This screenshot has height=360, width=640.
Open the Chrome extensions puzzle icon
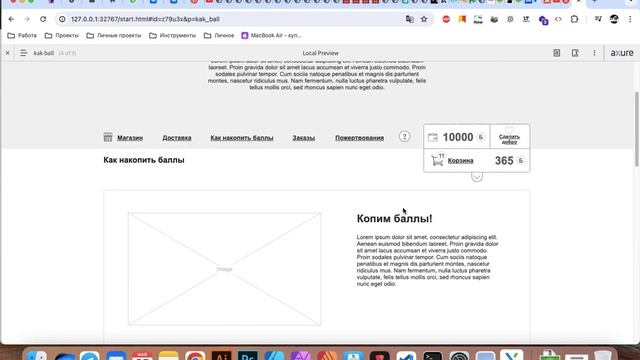tap(574, 19)
